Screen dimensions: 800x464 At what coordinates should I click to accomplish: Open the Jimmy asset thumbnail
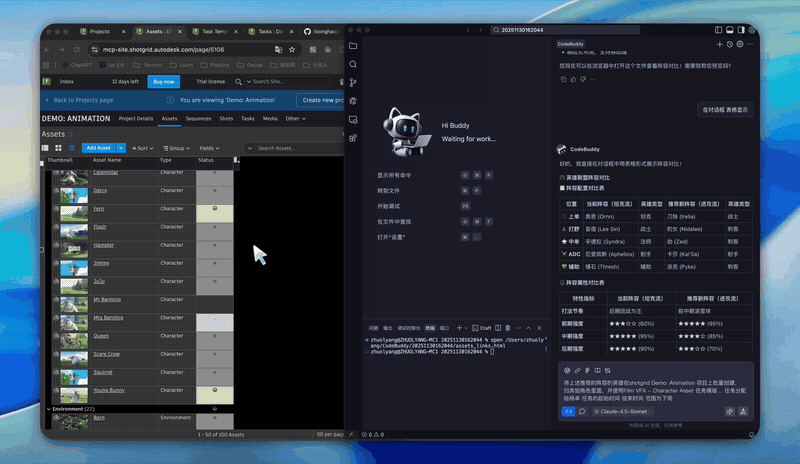coord(74,268)
